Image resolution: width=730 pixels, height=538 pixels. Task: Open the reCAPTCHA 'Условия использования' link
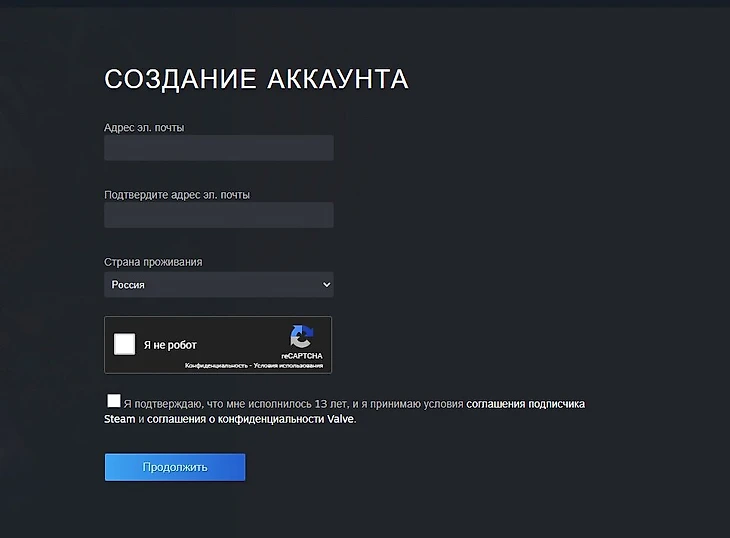[288, 365]
